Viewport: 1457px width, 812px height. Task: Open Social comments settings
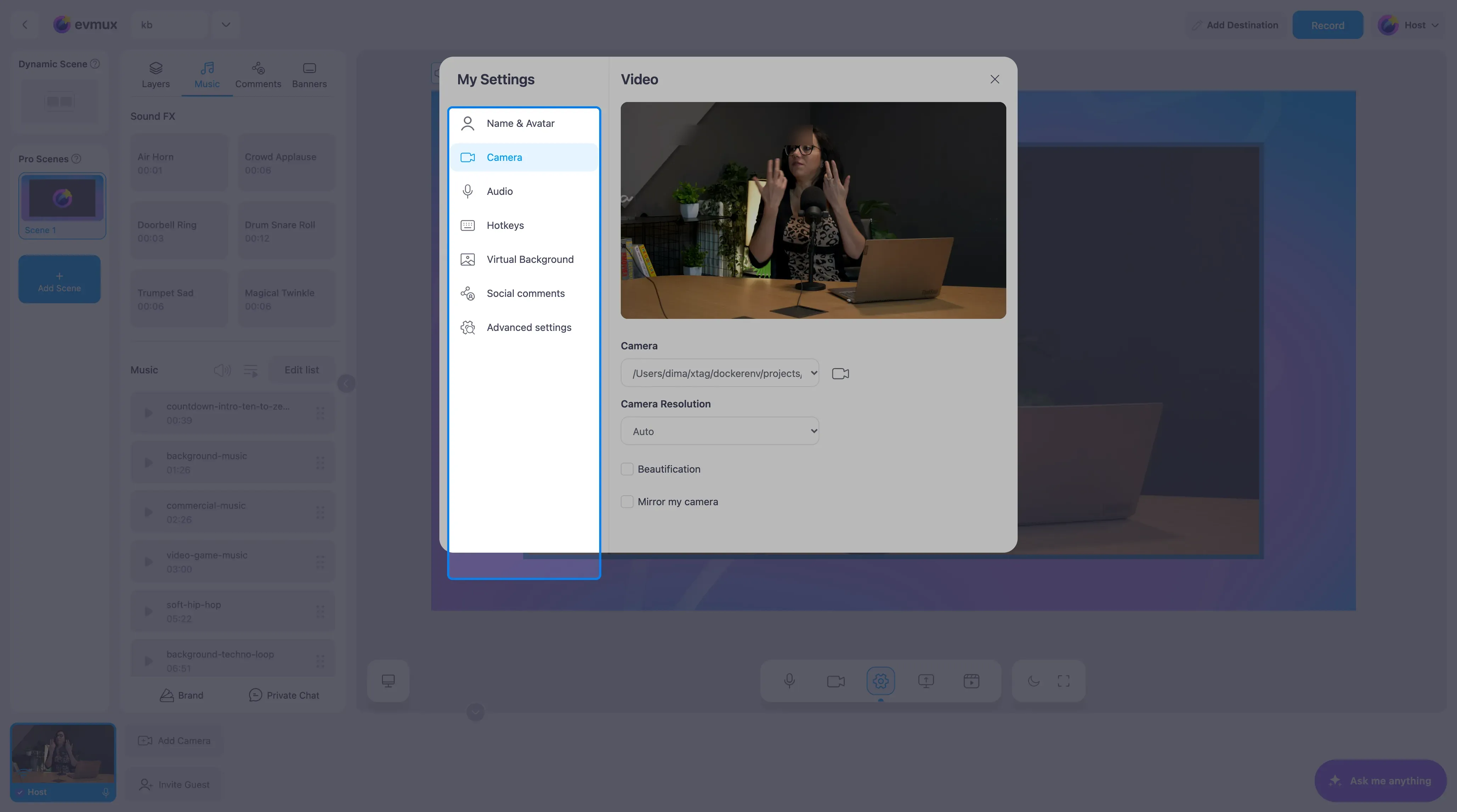click(524, 293)
